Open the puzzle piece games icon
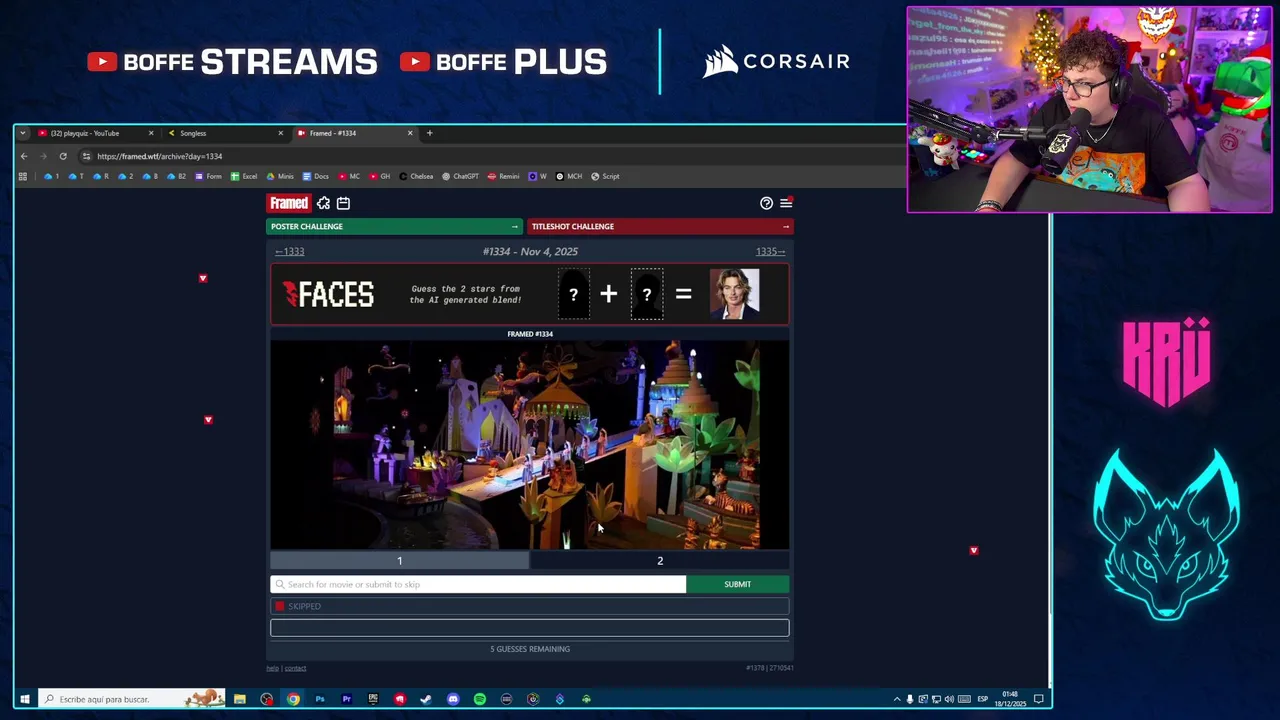The height and width of the screenshot is (720, 1280). [x=323, y=203]
